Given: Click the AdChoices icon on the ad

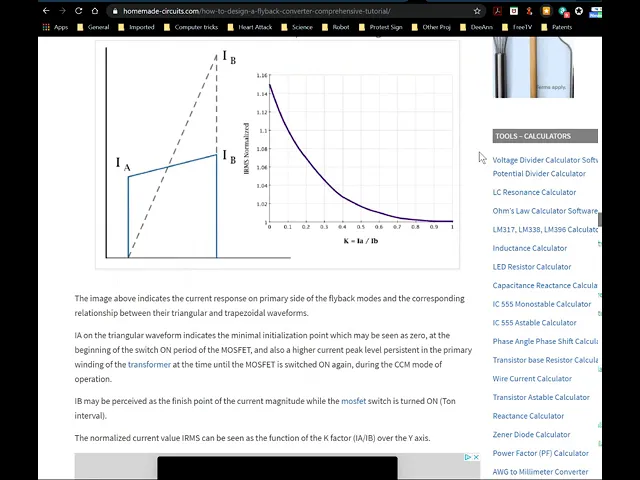Looking at the screenshot, I should coord(468,457).
